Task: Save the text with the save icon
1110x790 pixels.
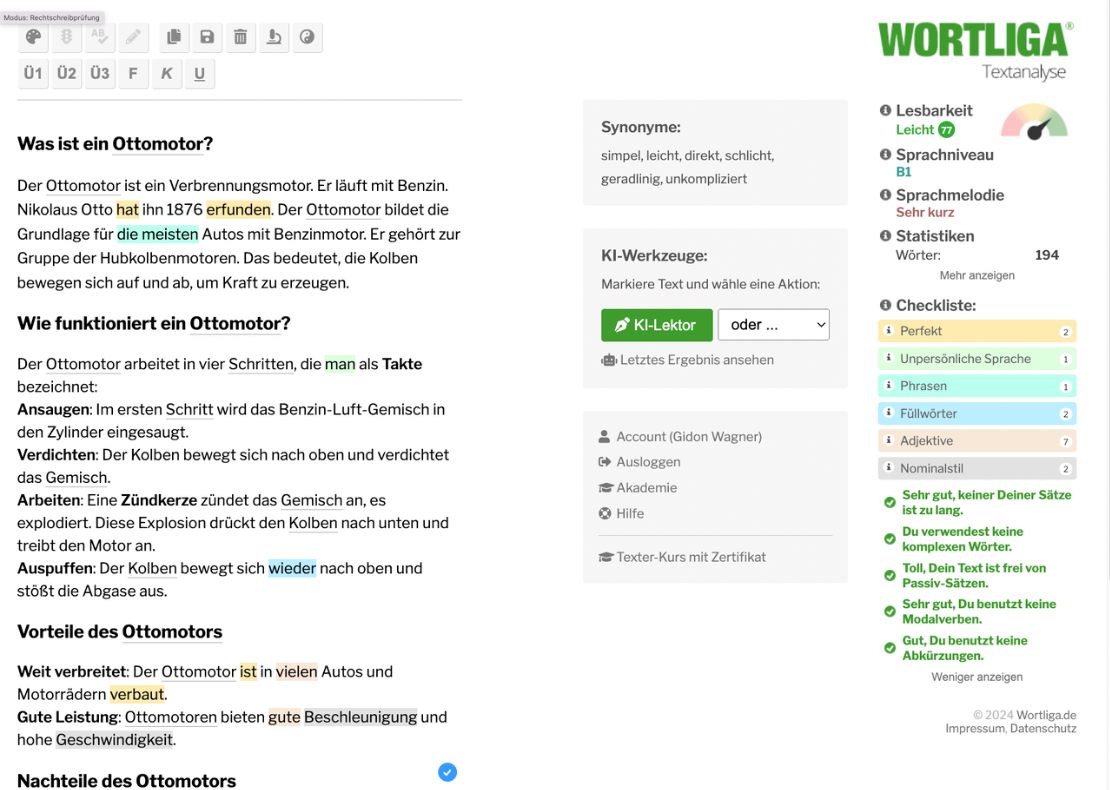Action: click(x=207, y=37)
